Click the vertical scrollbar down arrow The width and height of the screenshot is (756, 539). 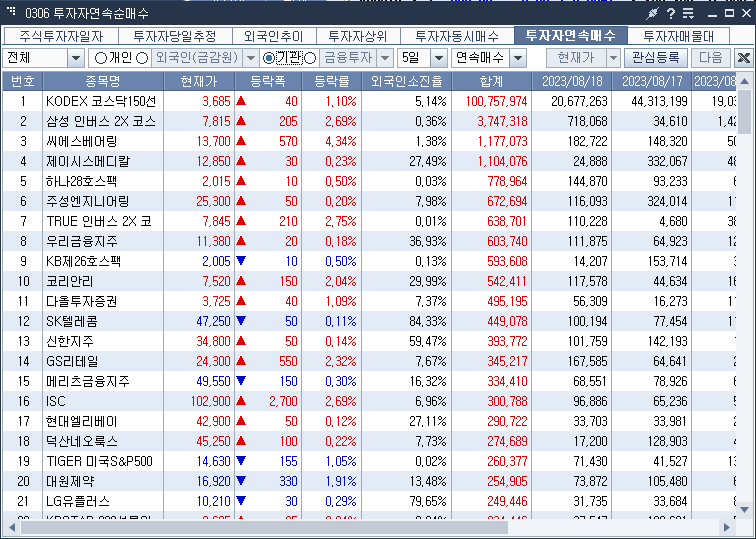pos(744,510)
